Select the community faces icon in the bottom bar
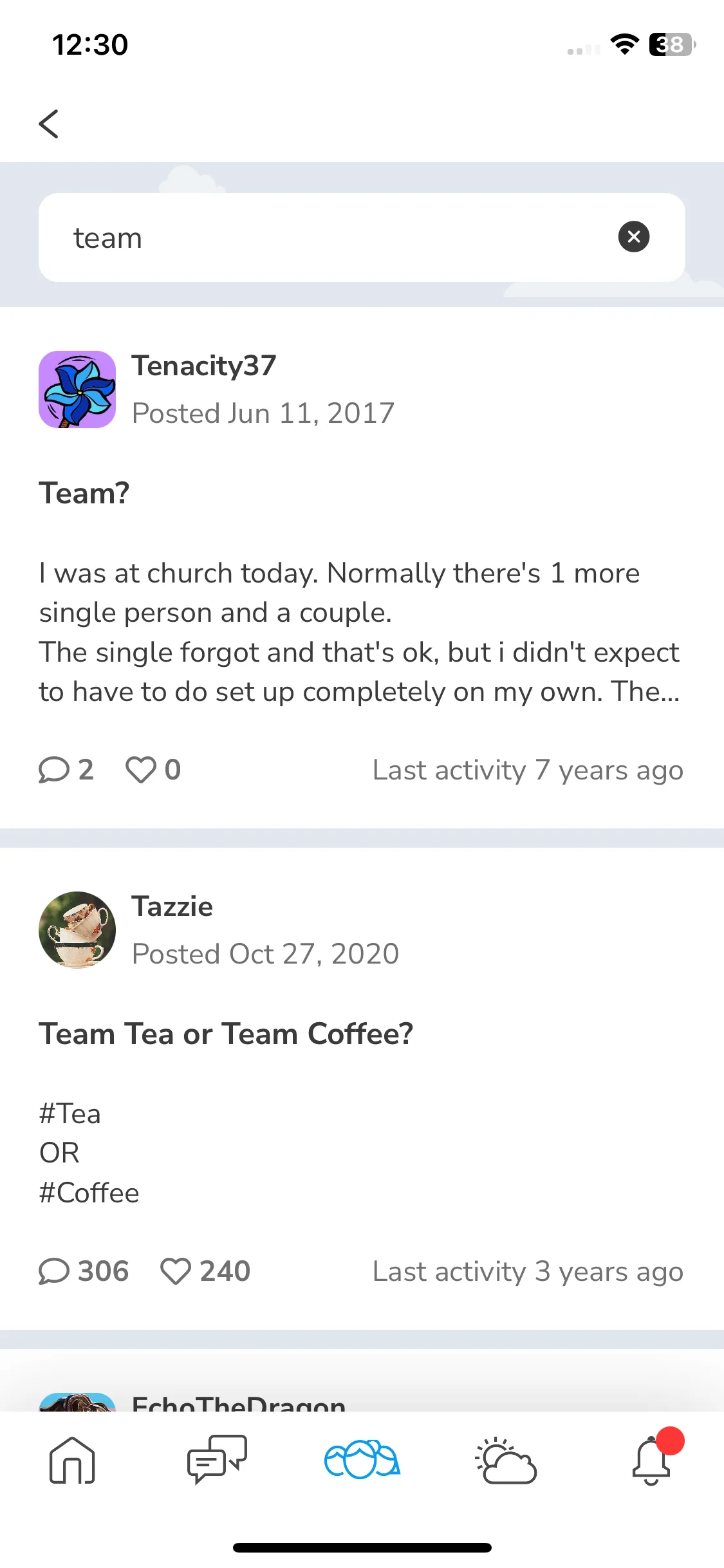The image size is (724, 1568). [362, 1459]
